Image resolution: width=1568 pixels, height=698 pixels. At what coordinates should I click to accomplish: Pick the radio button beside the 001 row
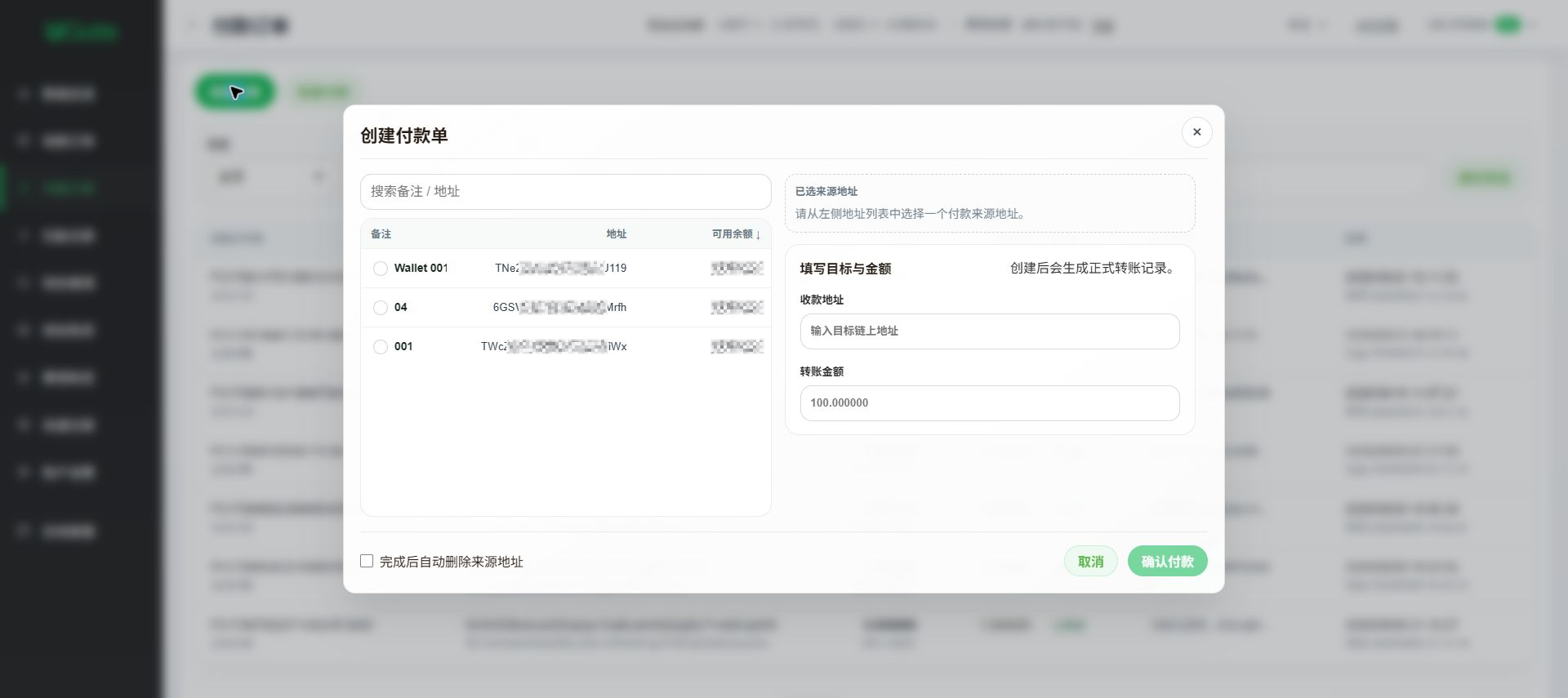point(381,347)
